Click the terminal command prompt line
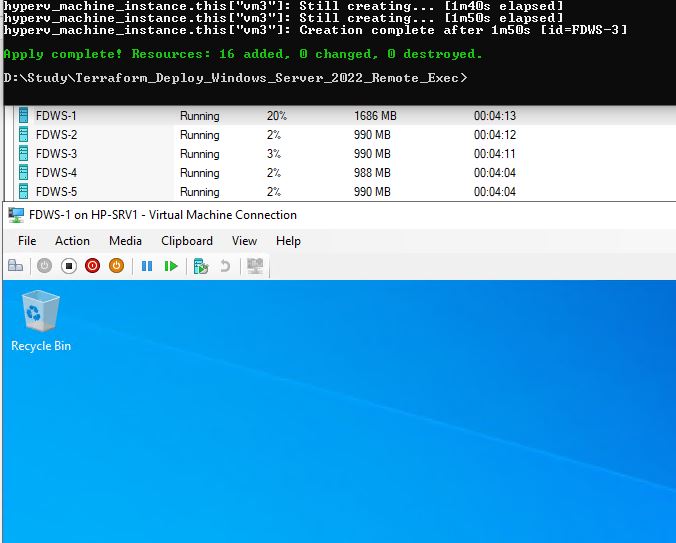 coord(235,78)
